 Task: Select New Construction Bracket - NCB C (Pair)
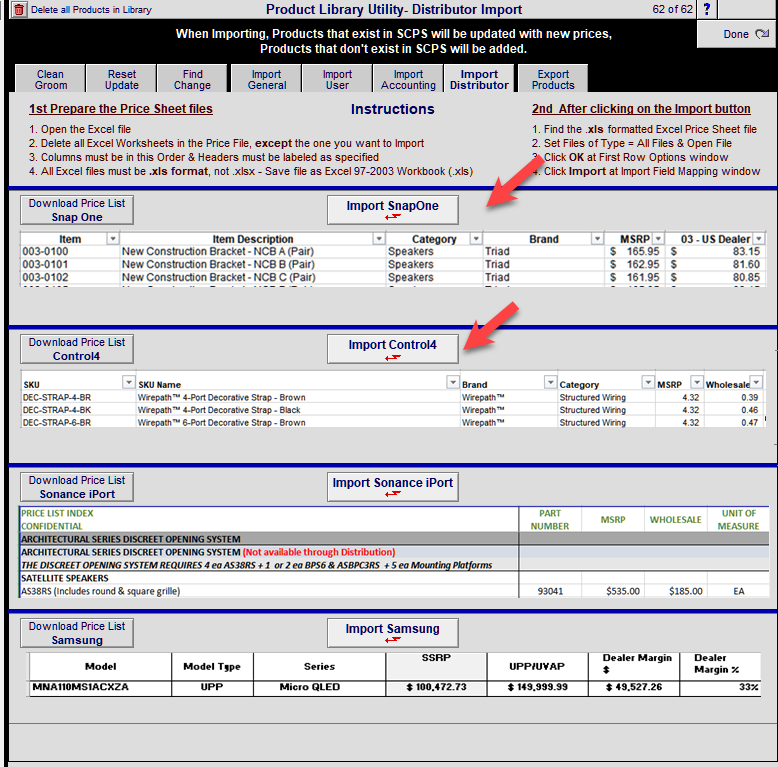tap(219, 277)
